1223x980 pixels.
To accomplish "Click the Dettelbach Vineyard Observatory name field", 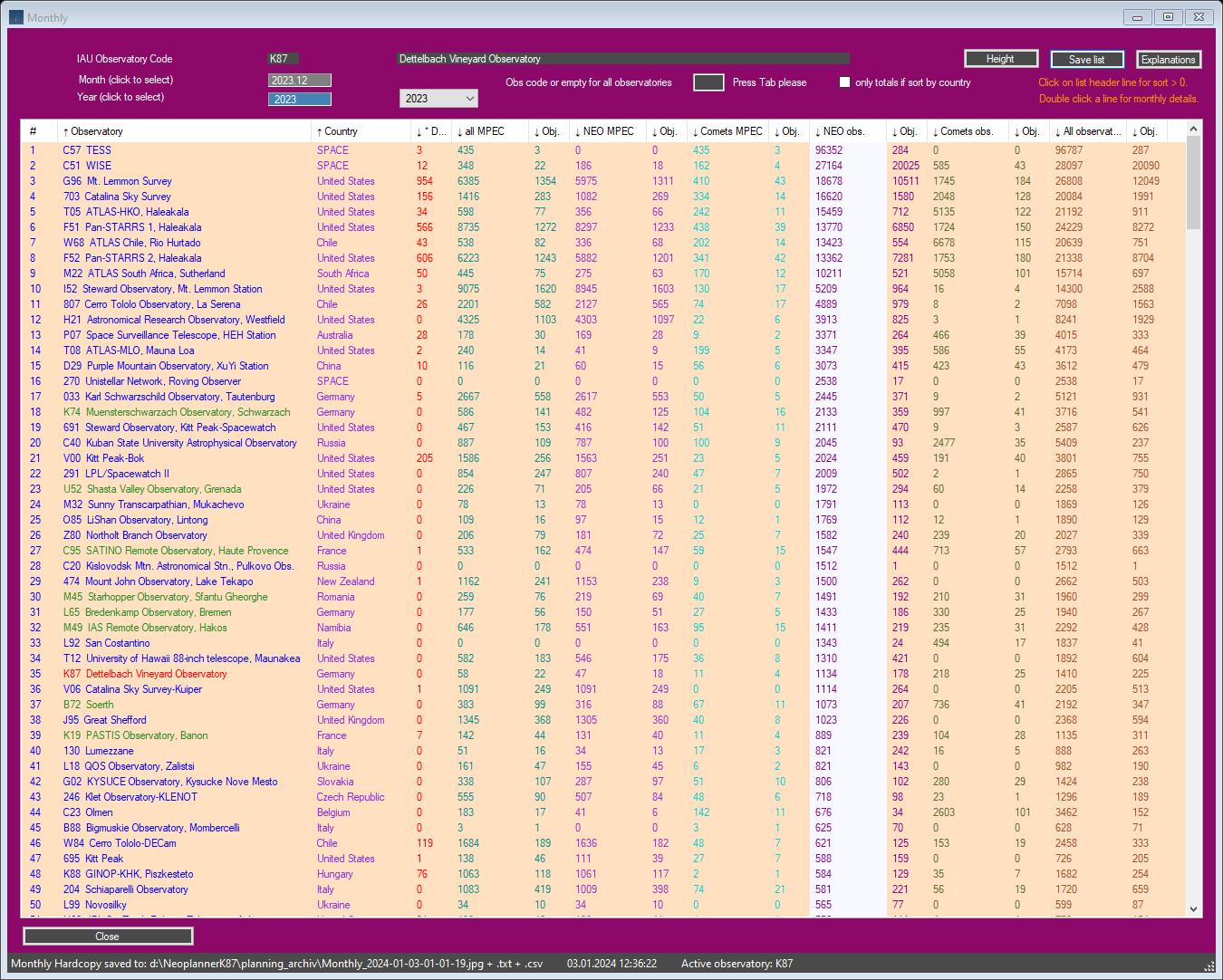I will 623,59.
